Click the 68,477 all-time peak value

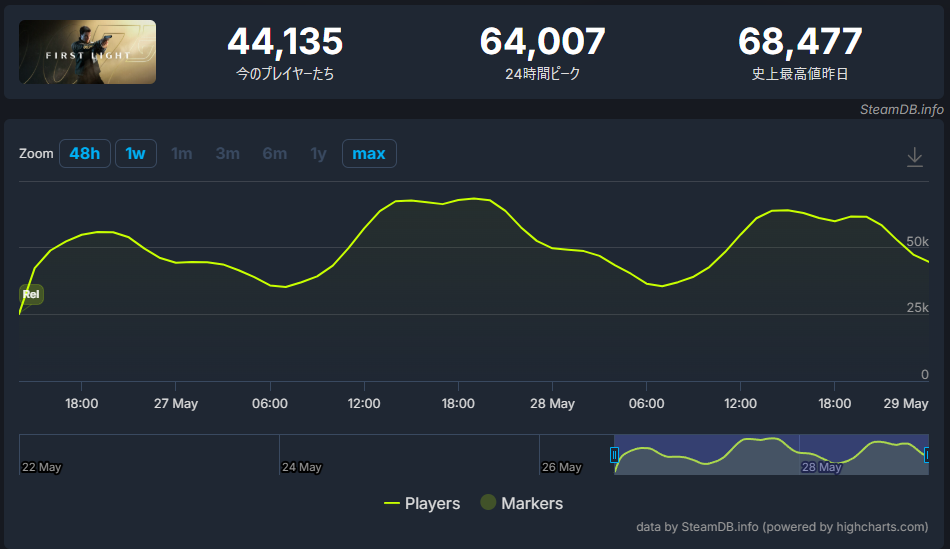[x=800, y=41]
